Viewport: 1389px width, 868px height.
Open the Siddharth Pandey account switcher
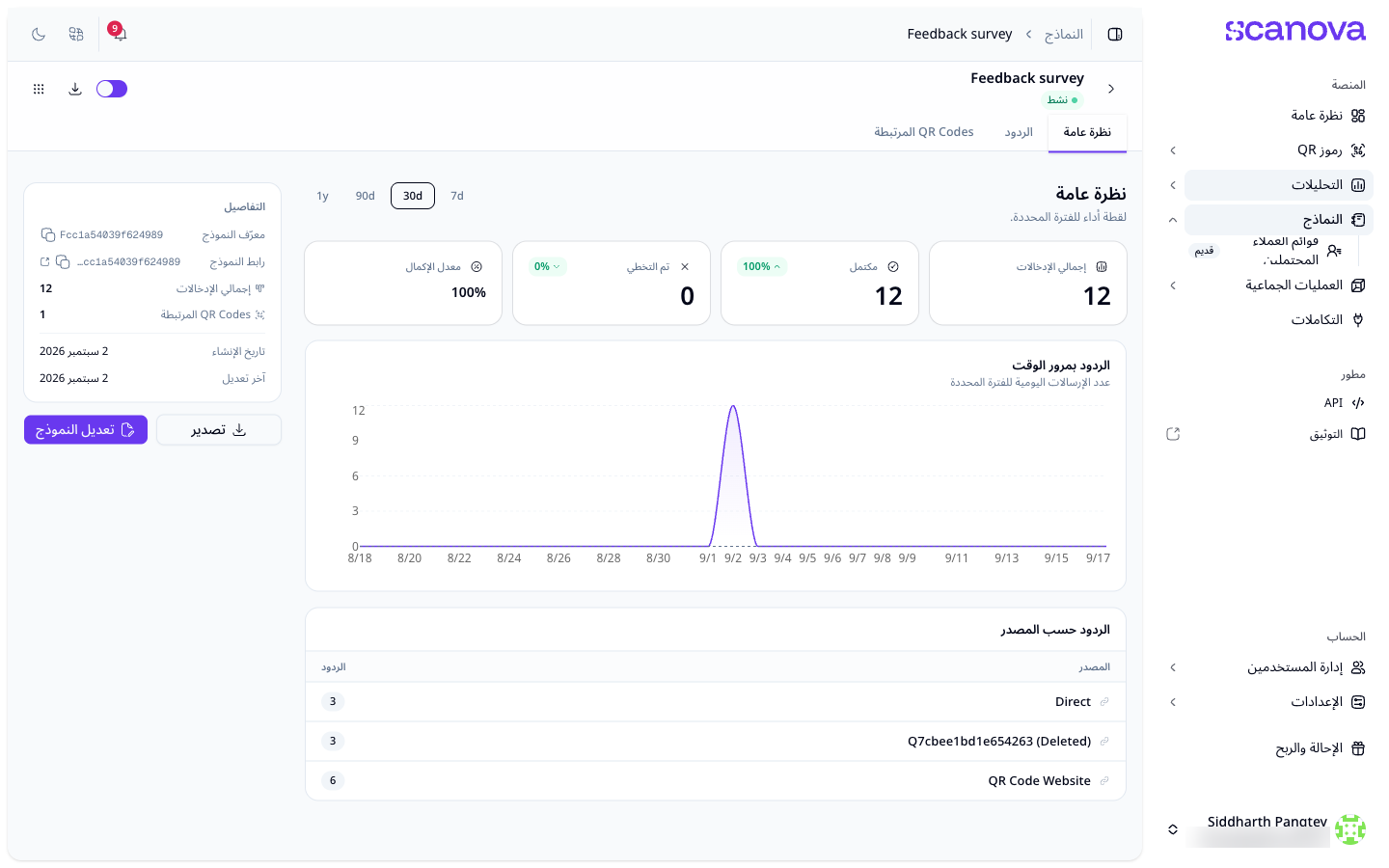point(1173,829)
